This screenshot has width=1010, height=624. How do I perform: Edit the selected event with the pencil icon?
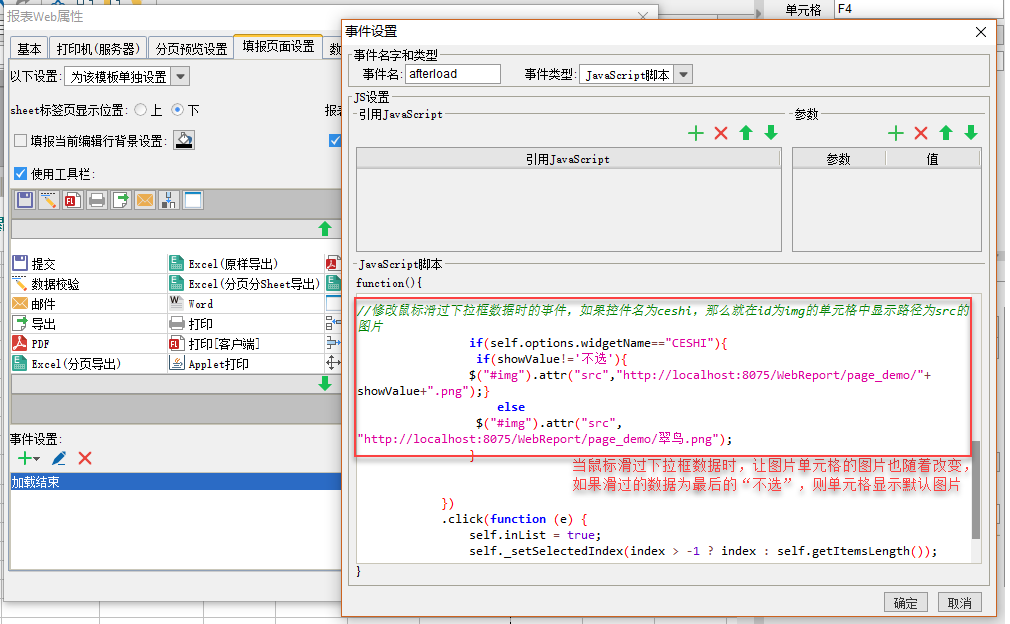click(59, 458)
